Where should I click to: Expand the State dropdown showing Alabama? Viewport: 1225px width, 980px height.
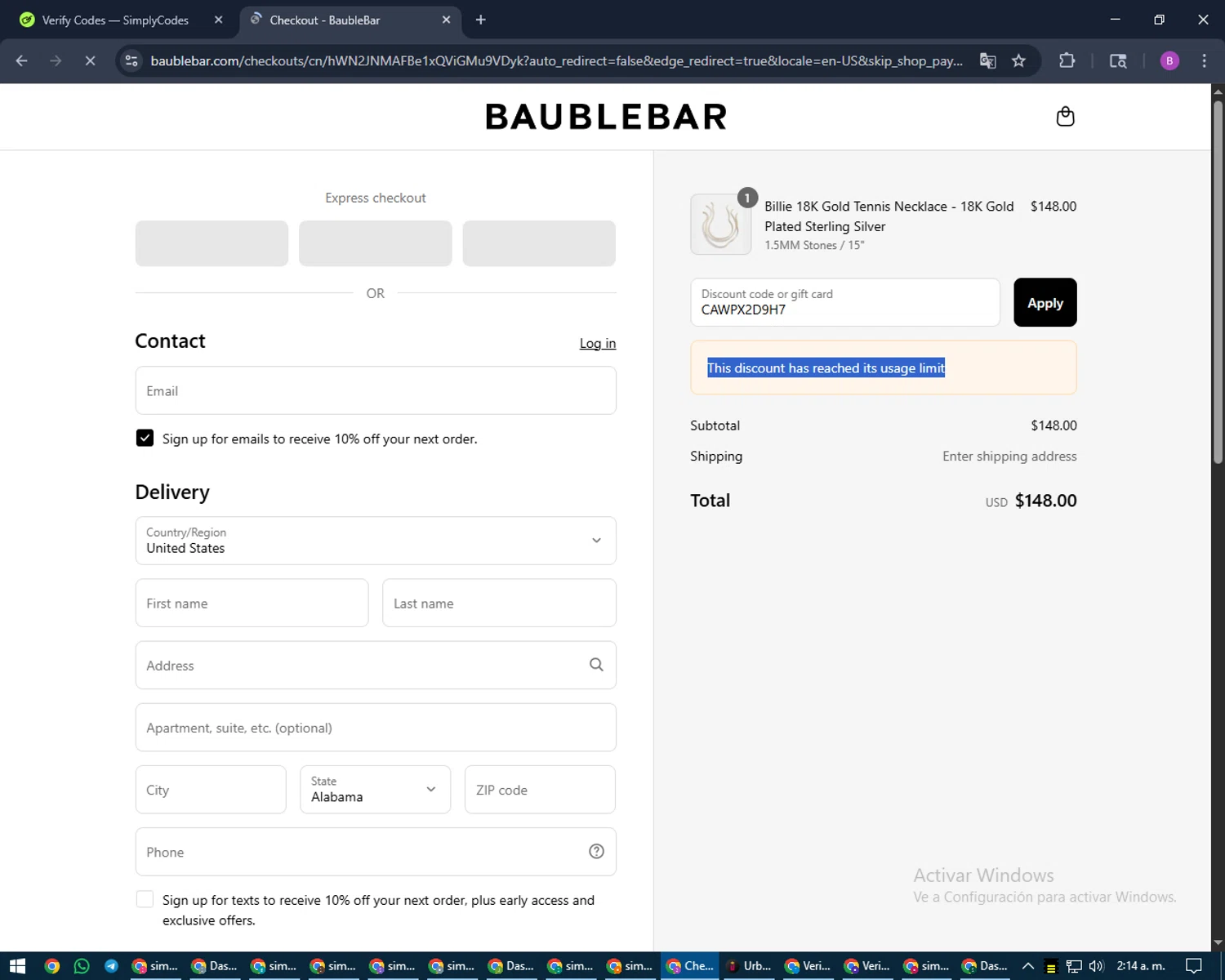[x=375, y=789]
